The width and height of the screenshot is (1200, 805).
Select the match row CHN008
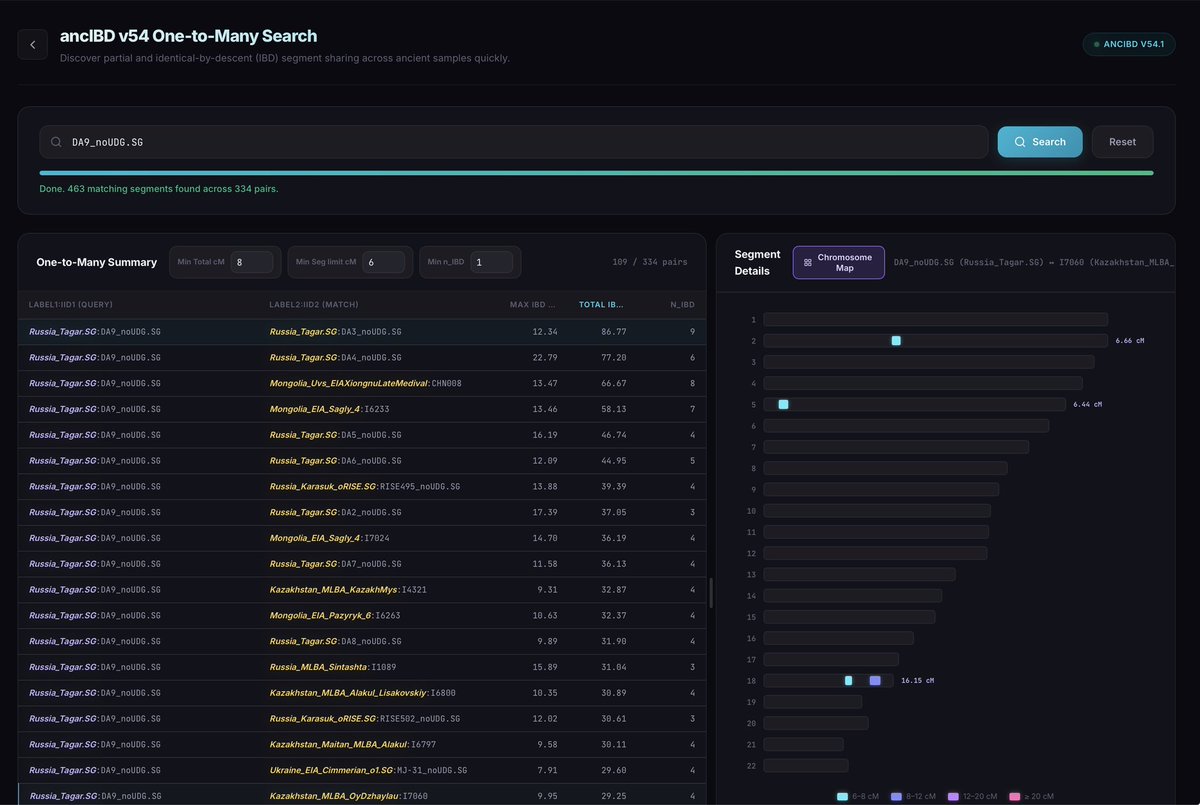(362, 383)
